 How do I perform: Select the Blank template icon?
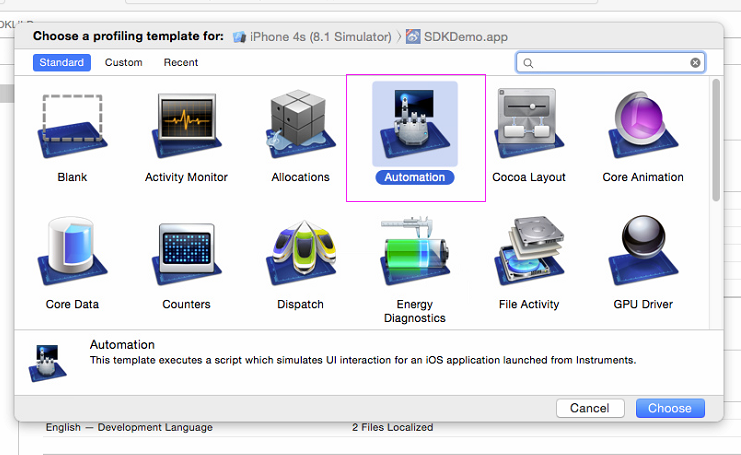[x=72, y=126]
